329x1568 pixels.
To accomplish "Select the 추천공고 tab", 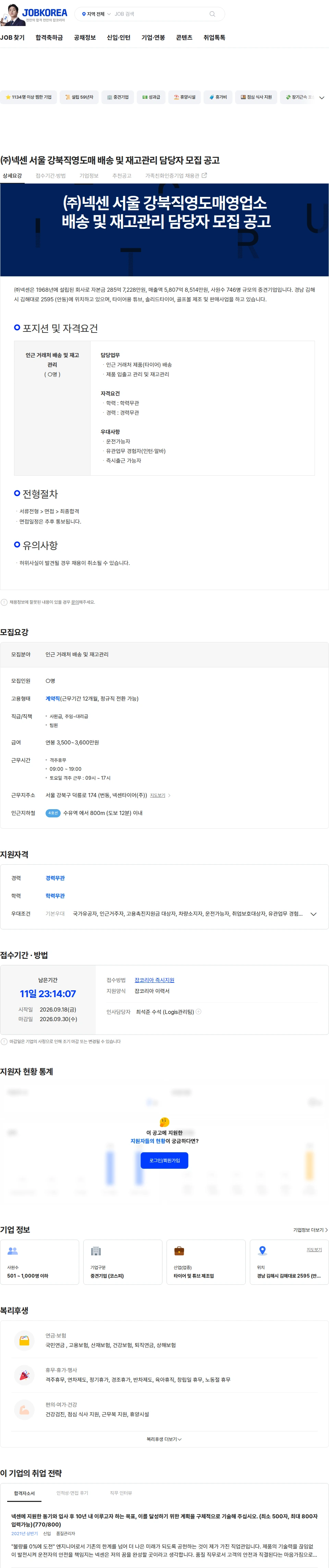I will 122,176.
